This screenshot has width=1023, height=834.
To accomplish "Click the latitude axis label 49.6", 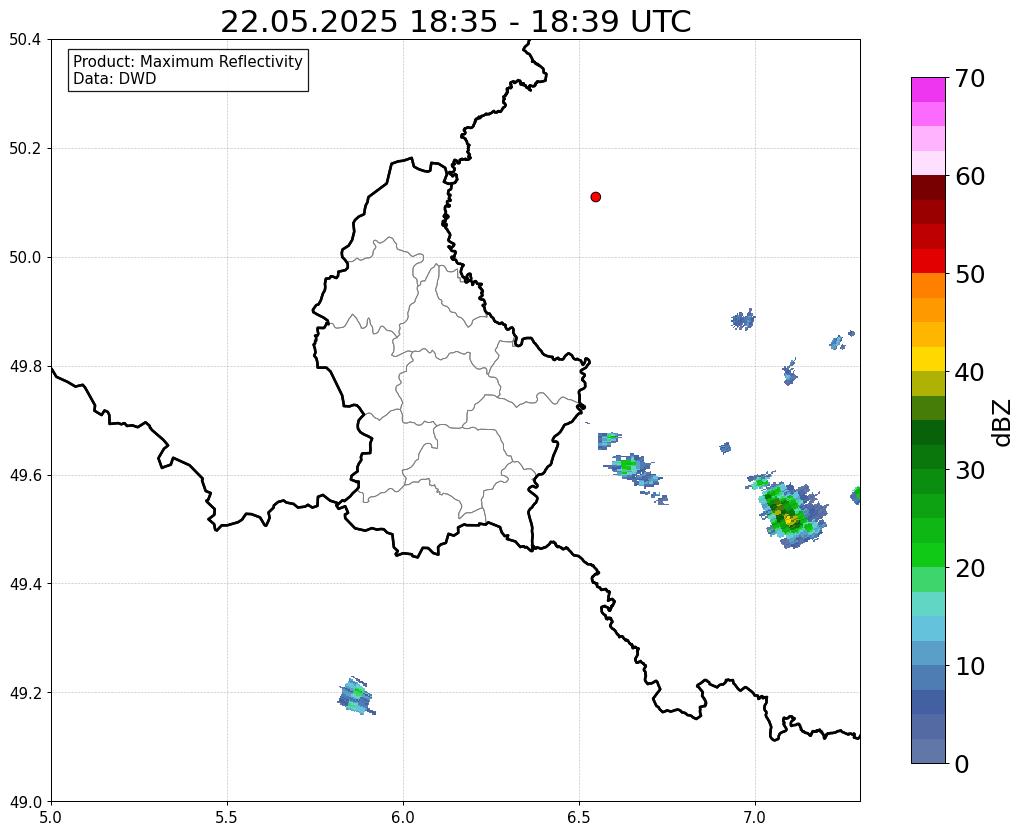I will coord(25,475).
